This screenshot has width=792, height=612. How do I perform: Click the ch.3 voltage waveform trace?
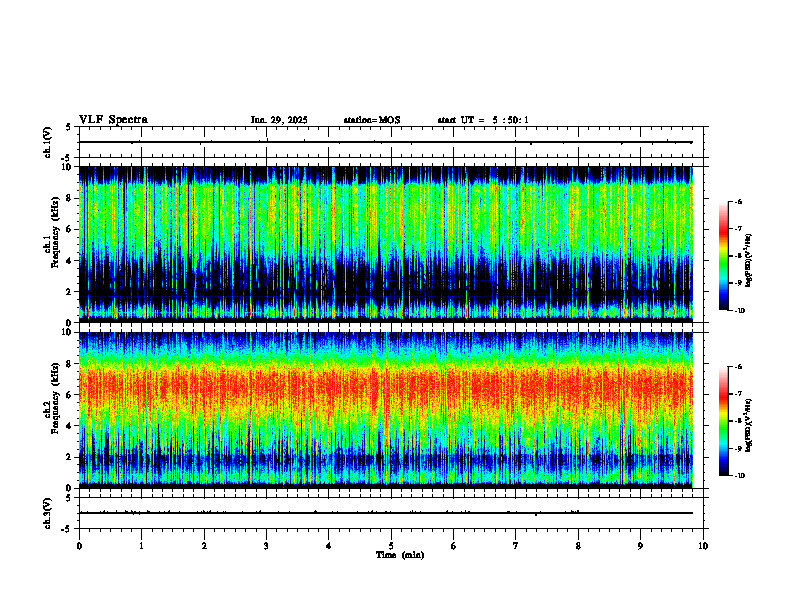pos(386,513)
